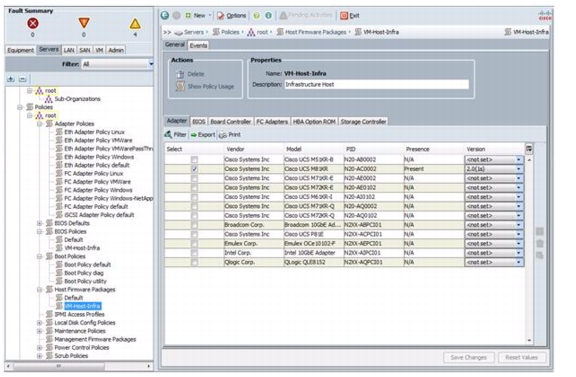Screen dimensions: 576x377
Task: Expand the BIOS Defaults tree node
Action: (40, 223)
